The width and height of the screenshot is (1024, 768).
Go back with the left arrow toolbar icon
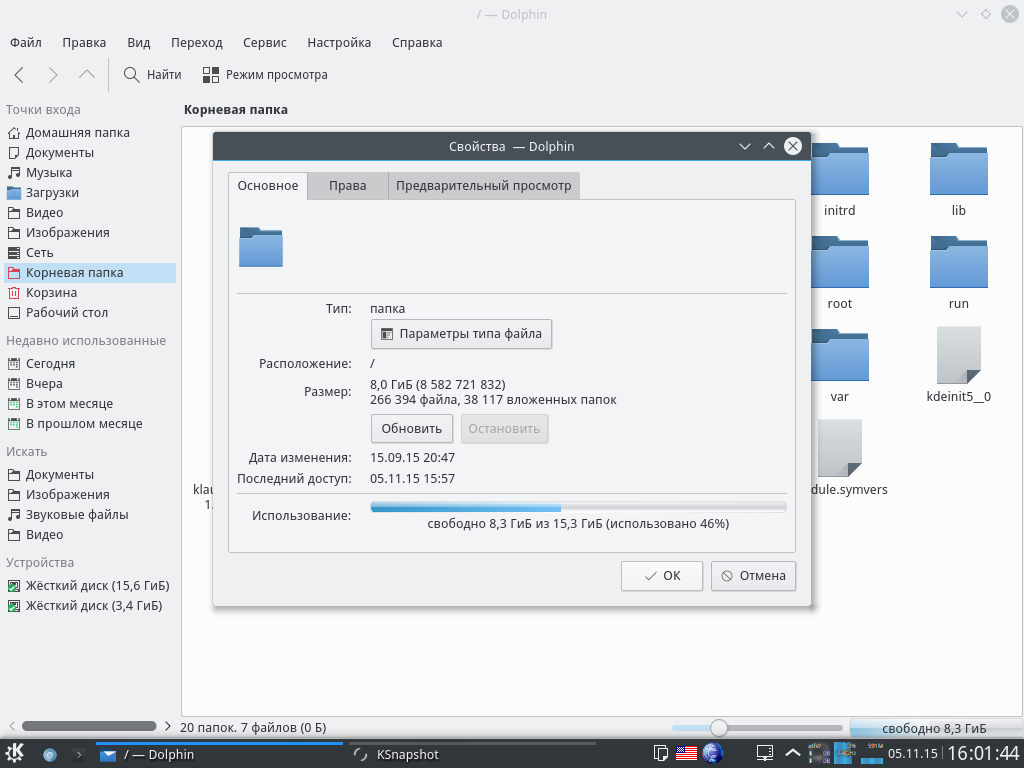pos(19,75)
